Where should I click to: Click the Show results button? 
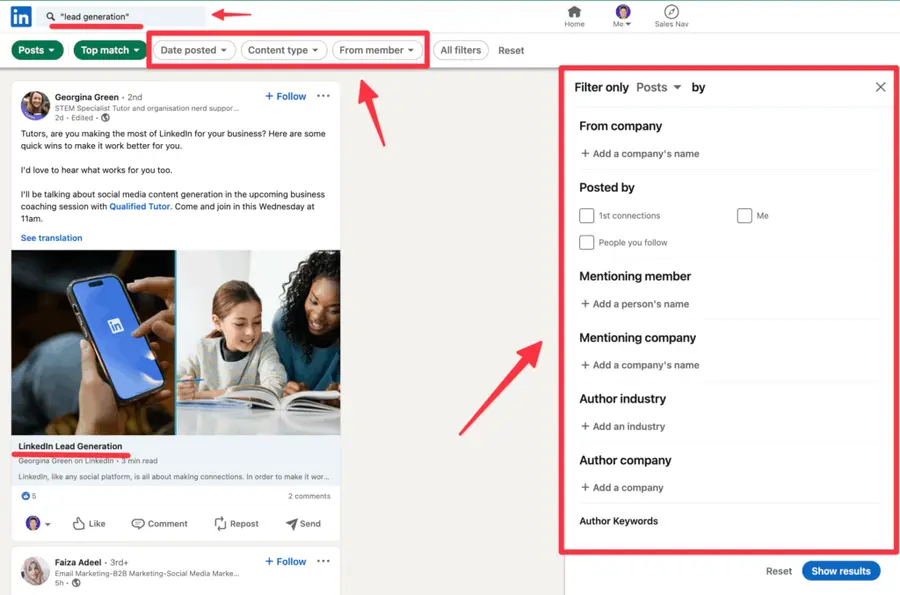pyautogui.click(x=841, y=571)
